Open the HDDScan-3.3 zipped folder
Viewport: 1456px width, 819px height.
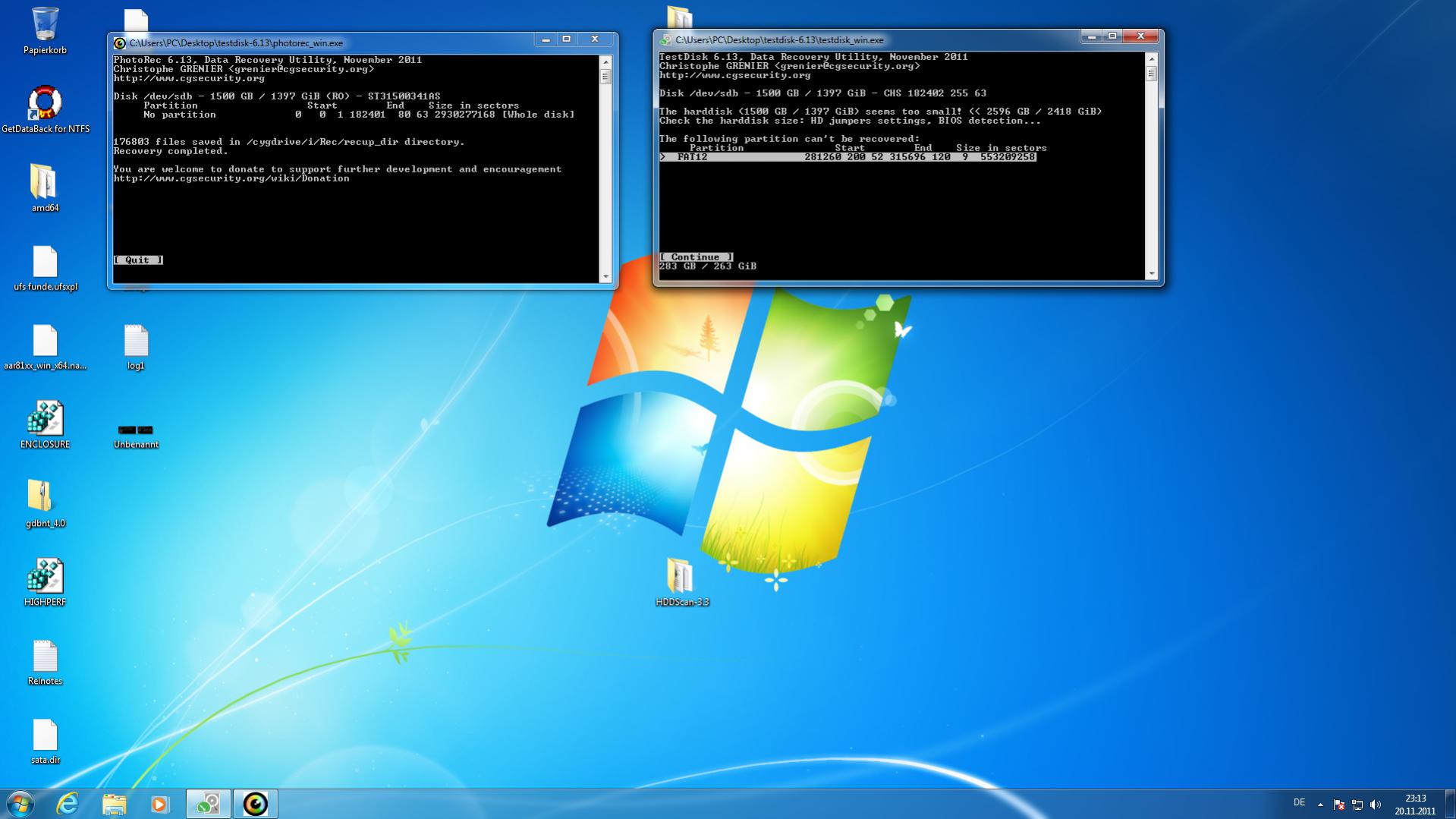681,583
